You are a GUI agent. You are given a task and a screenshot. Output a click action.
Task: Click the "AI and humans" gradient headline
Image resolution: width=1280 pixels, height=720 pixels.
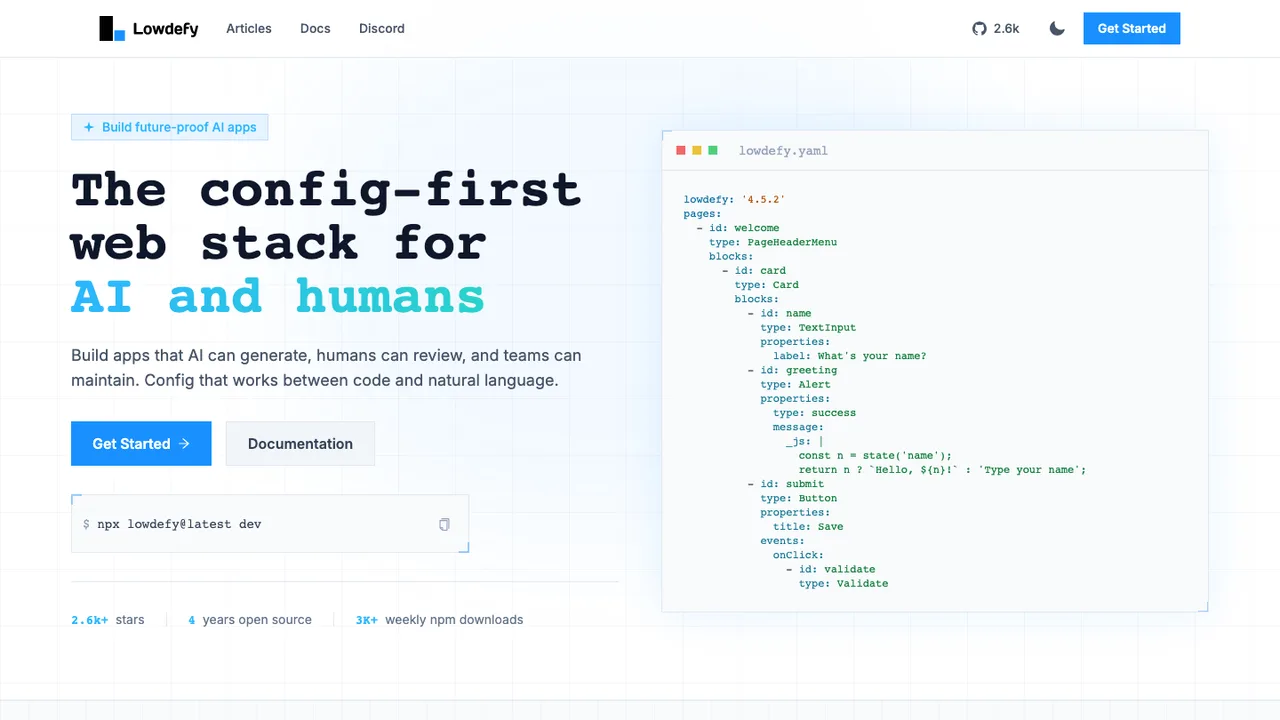tap(278, 296)
